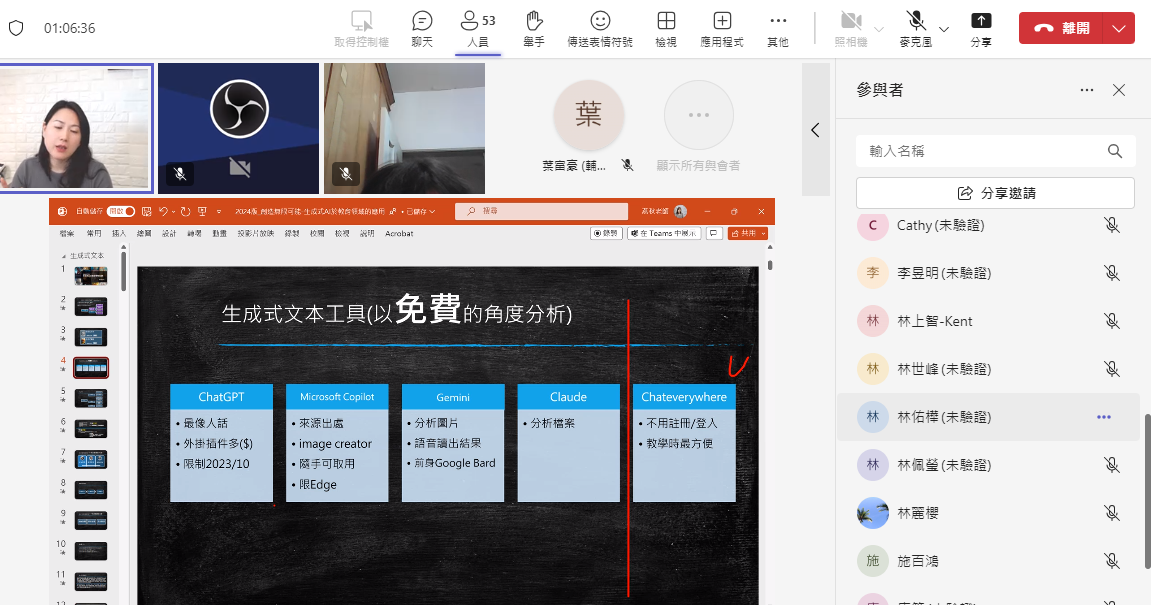Click muted mic icon beside 林上智-Kent
This screenshot has height=605, width=1151.
pos(1112,321)
